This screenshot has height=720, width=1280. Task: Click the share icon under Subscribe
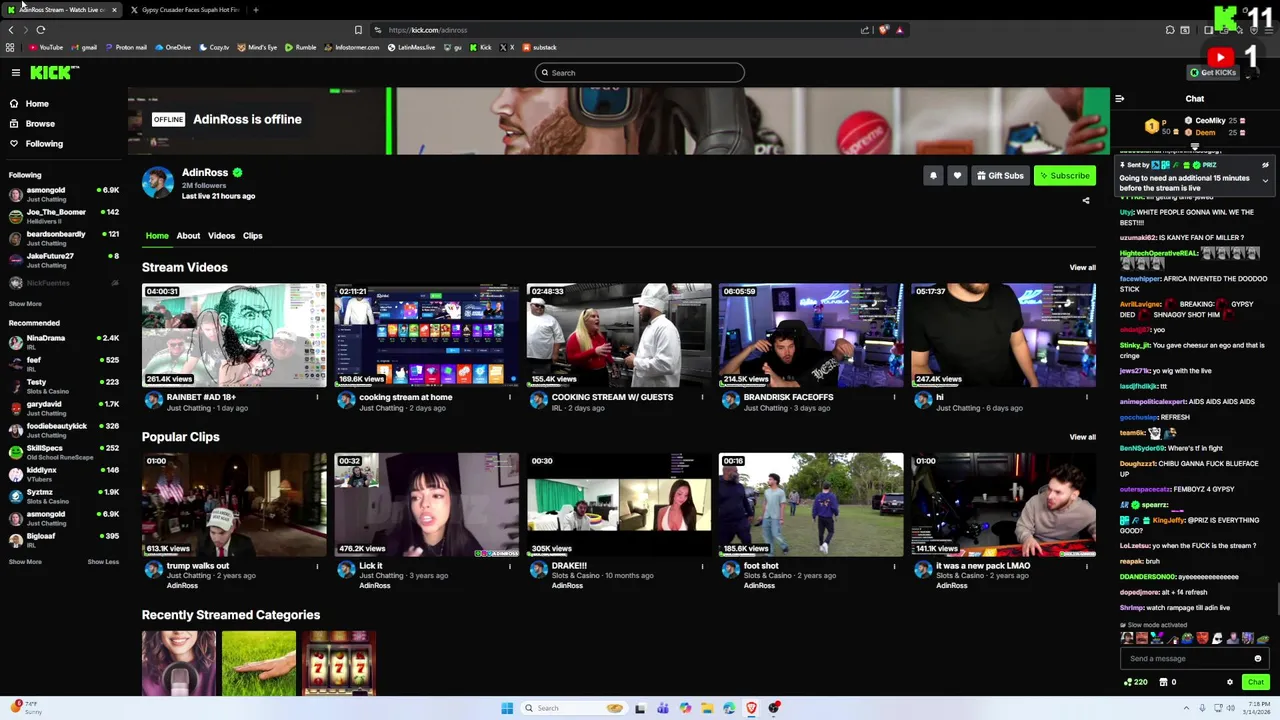(x=1086, y=201)
